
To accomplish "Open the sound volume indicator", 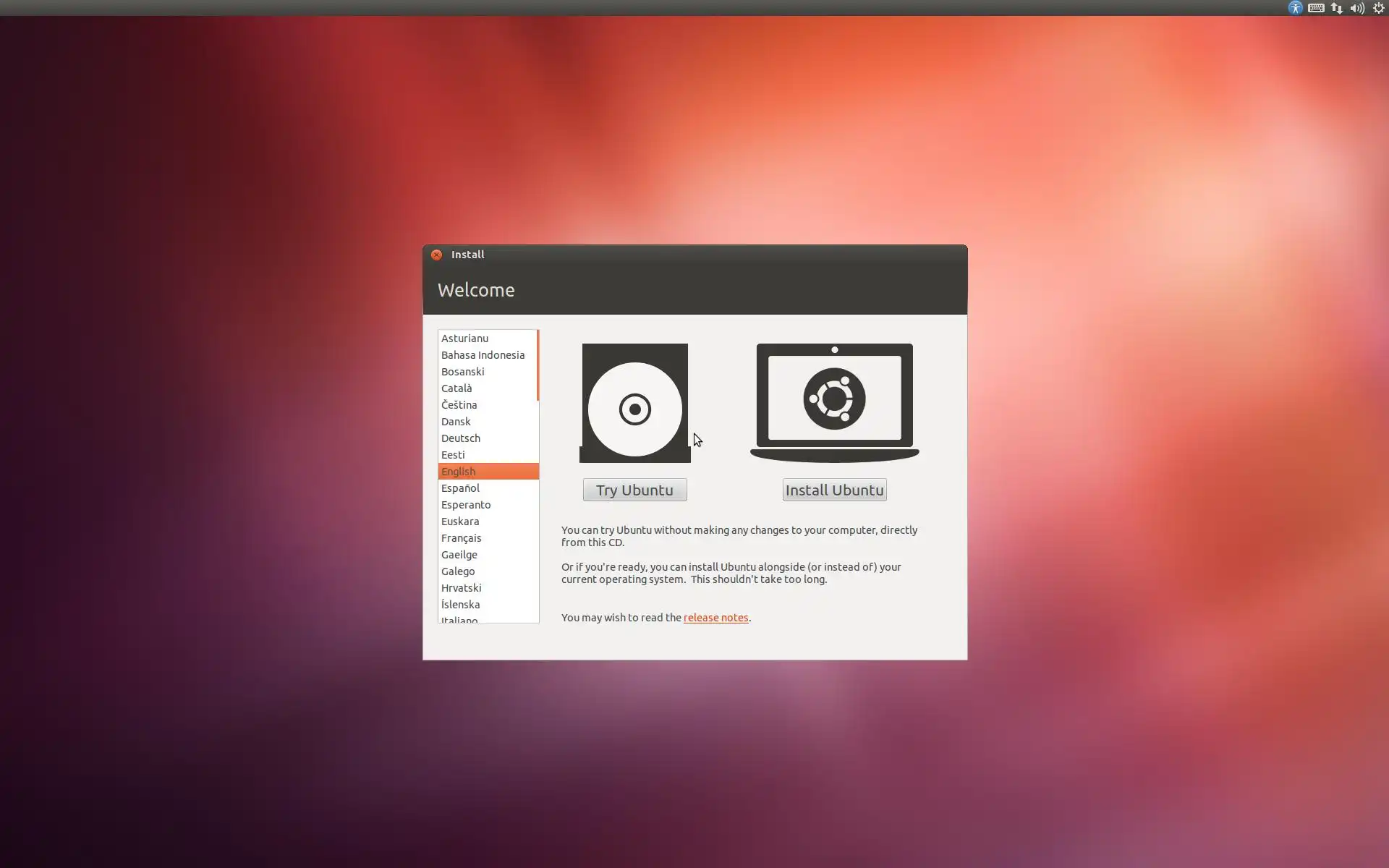I will tap(1357, 8).
